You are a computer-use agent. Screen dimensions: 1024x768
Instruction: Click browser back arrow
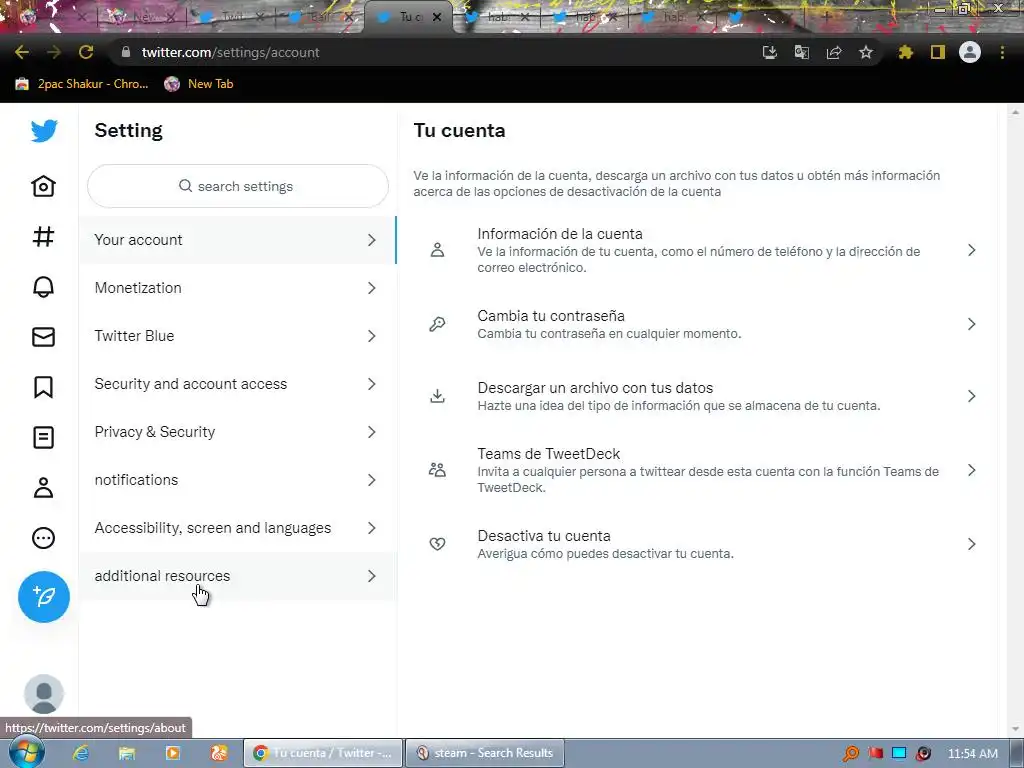[22, 52]
